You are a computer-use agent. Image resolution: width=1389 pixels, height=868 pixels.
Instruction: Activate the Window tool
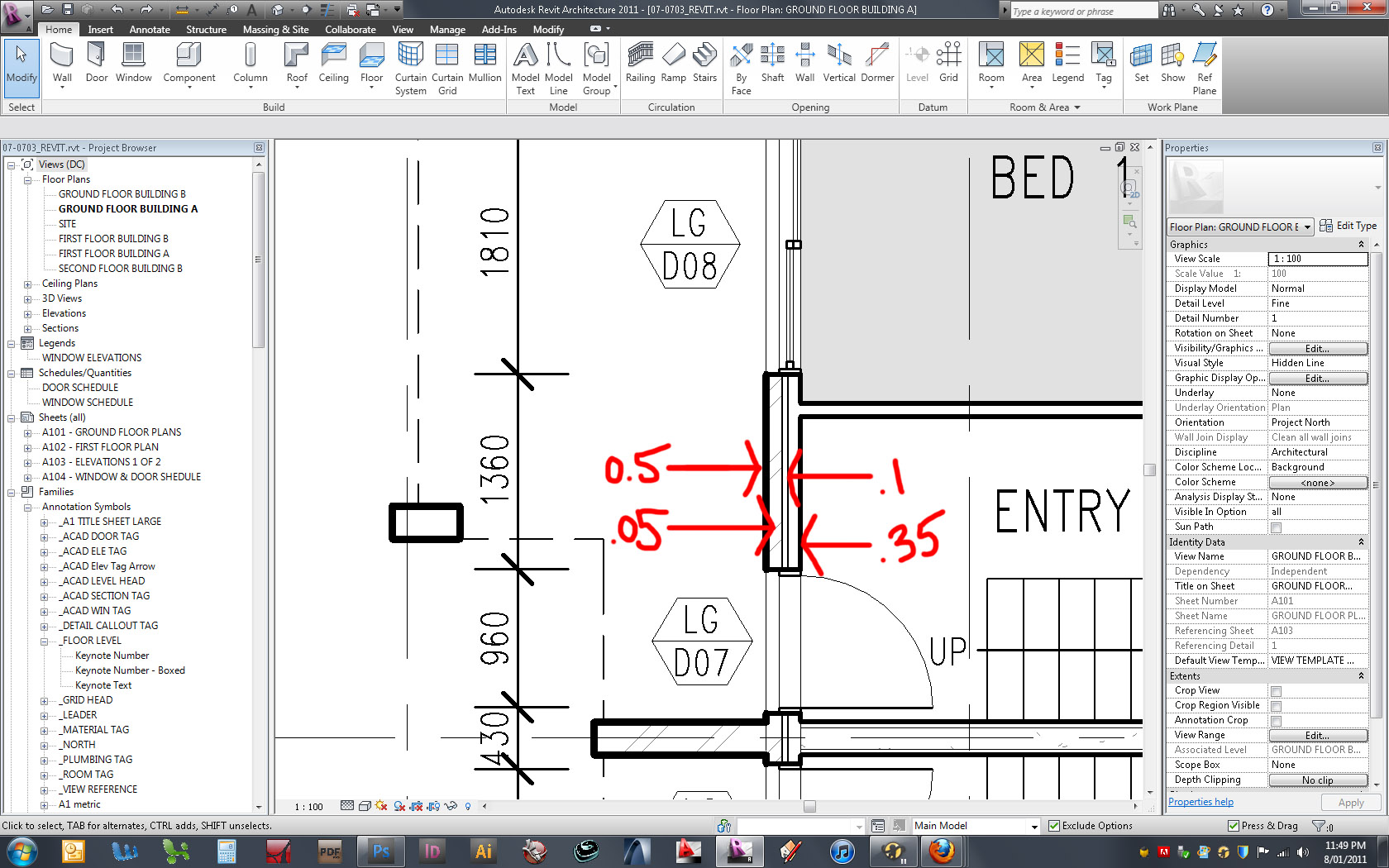coord(133,64)
